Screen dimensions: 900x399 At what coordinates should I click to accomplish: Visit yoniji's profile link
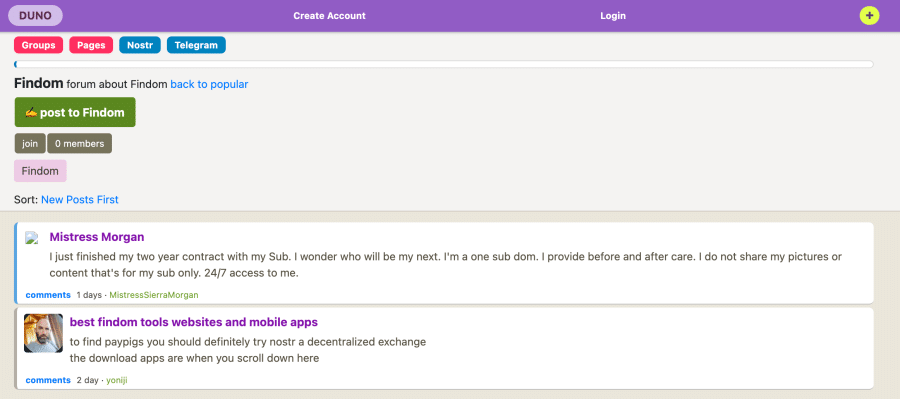[117, 380]
